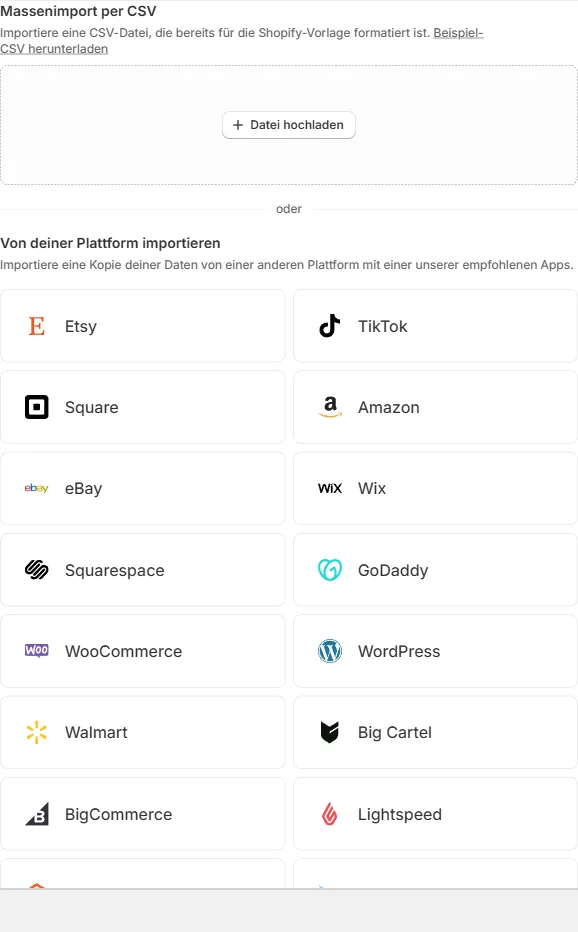Click the oder separator text

(289, 209)
